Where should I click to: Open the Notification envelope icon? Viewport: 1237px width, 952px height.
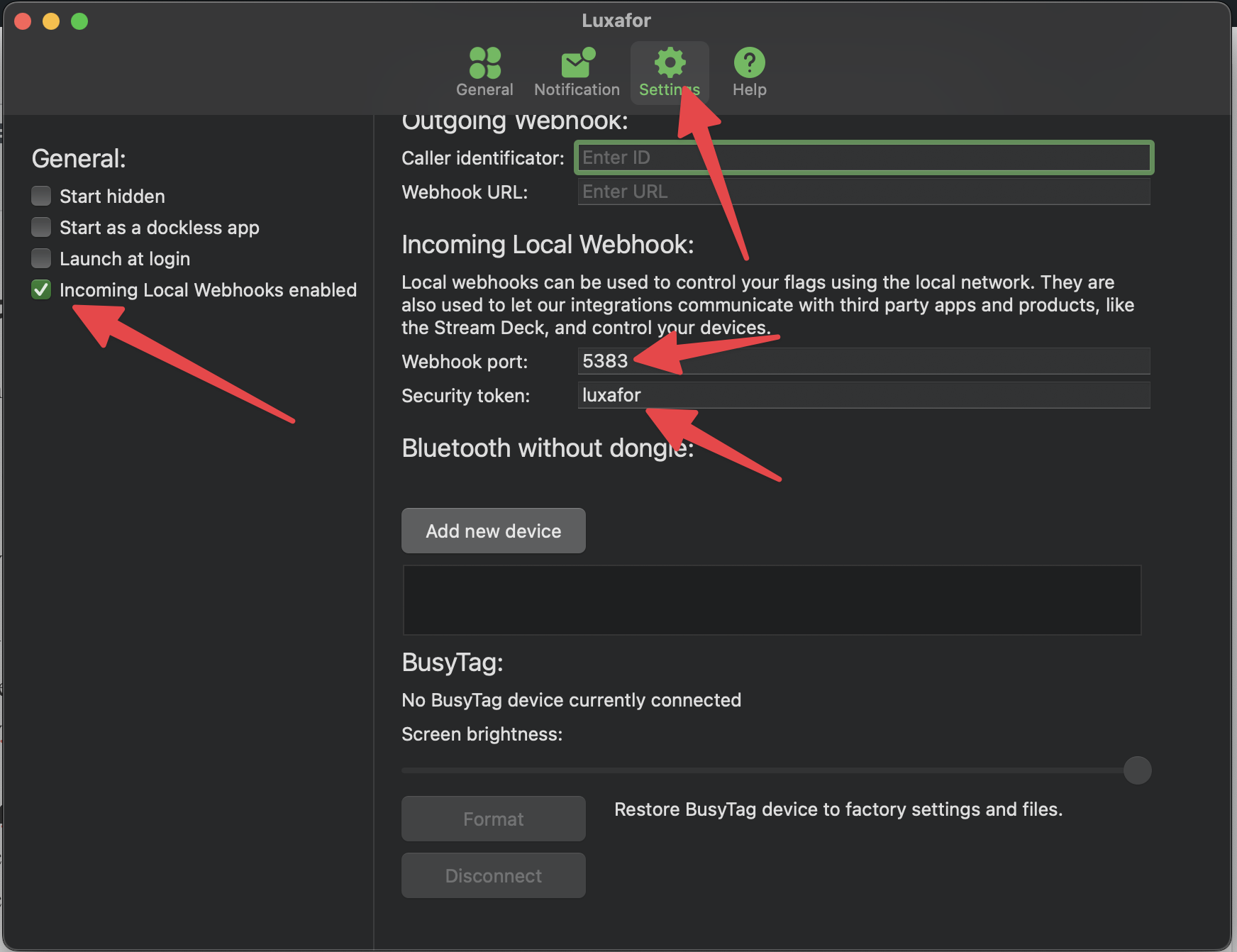(x=577, y=64)
